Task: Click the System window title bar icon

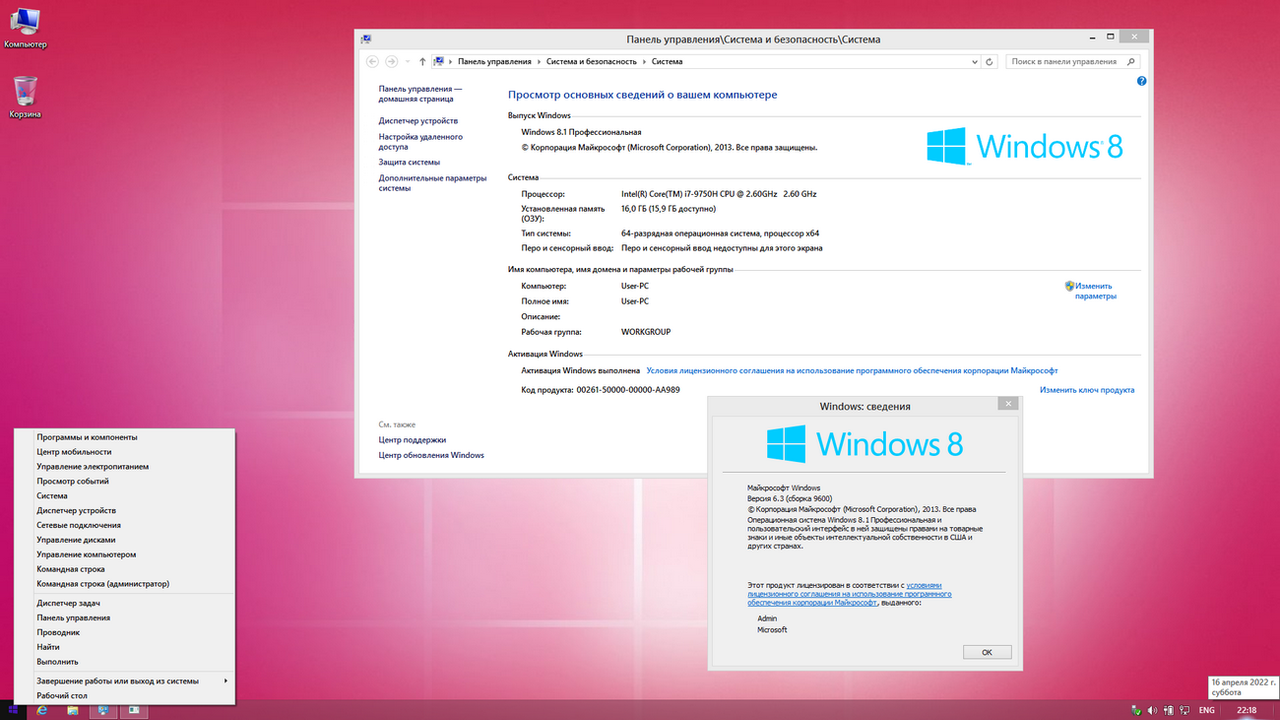Action: click(367, 39)
